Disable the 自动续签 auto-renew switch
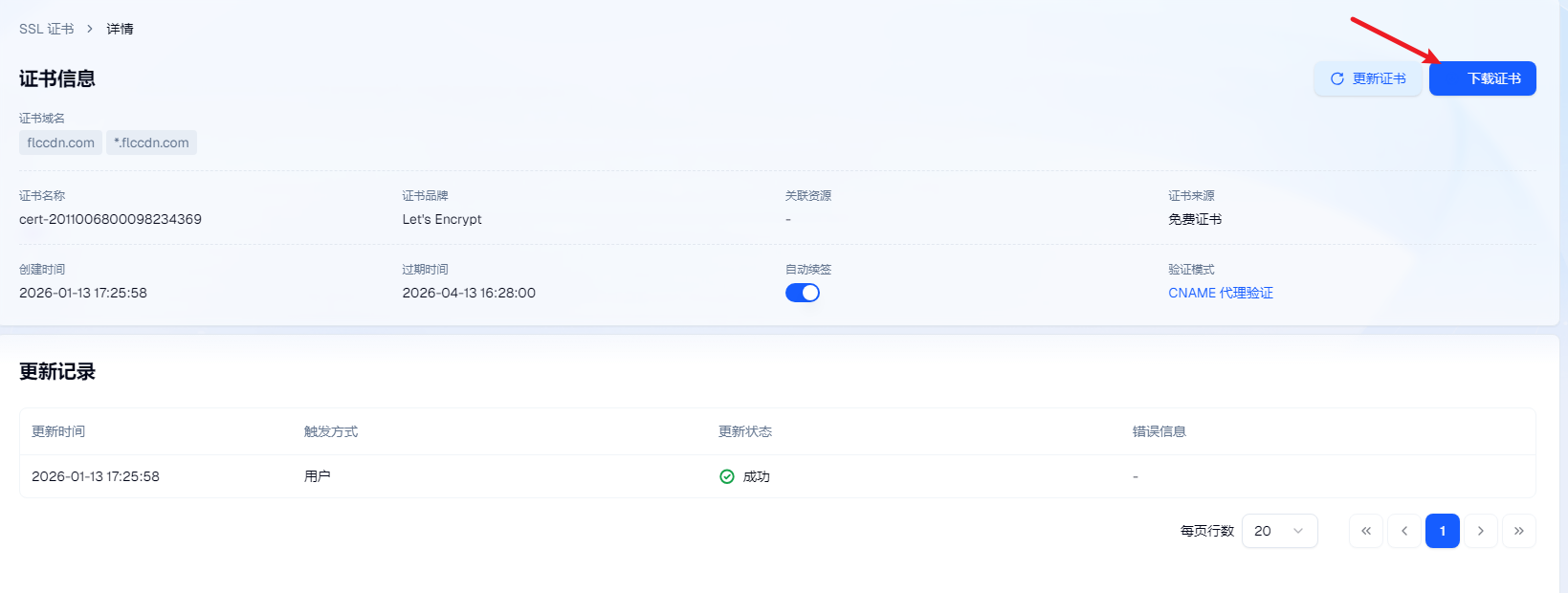The image size is (1568, 593). point(802,293)
